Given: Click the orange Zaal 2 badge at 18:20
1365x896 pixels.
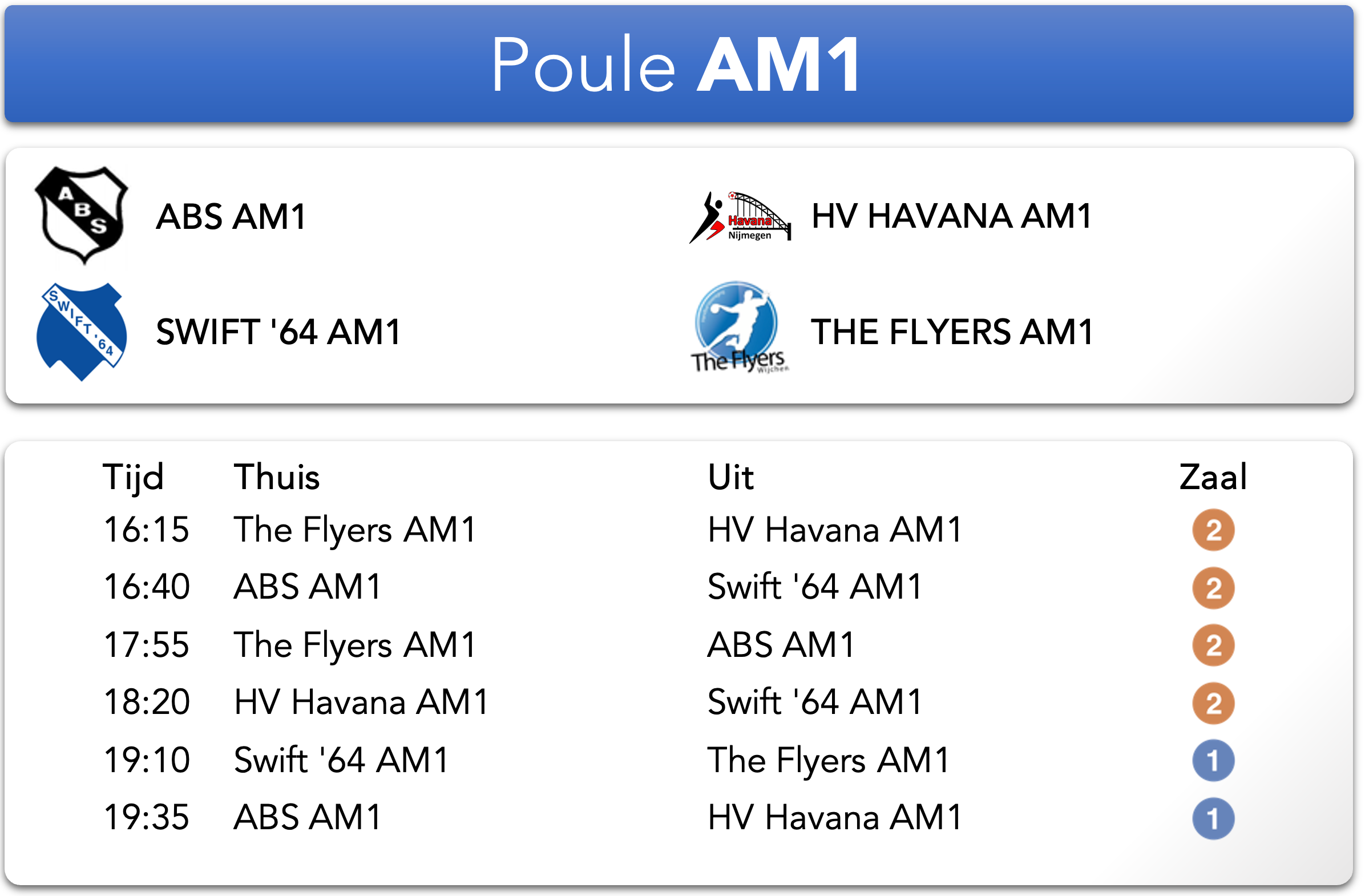Looking at the screenshot, I should (x=1213, y=703).
